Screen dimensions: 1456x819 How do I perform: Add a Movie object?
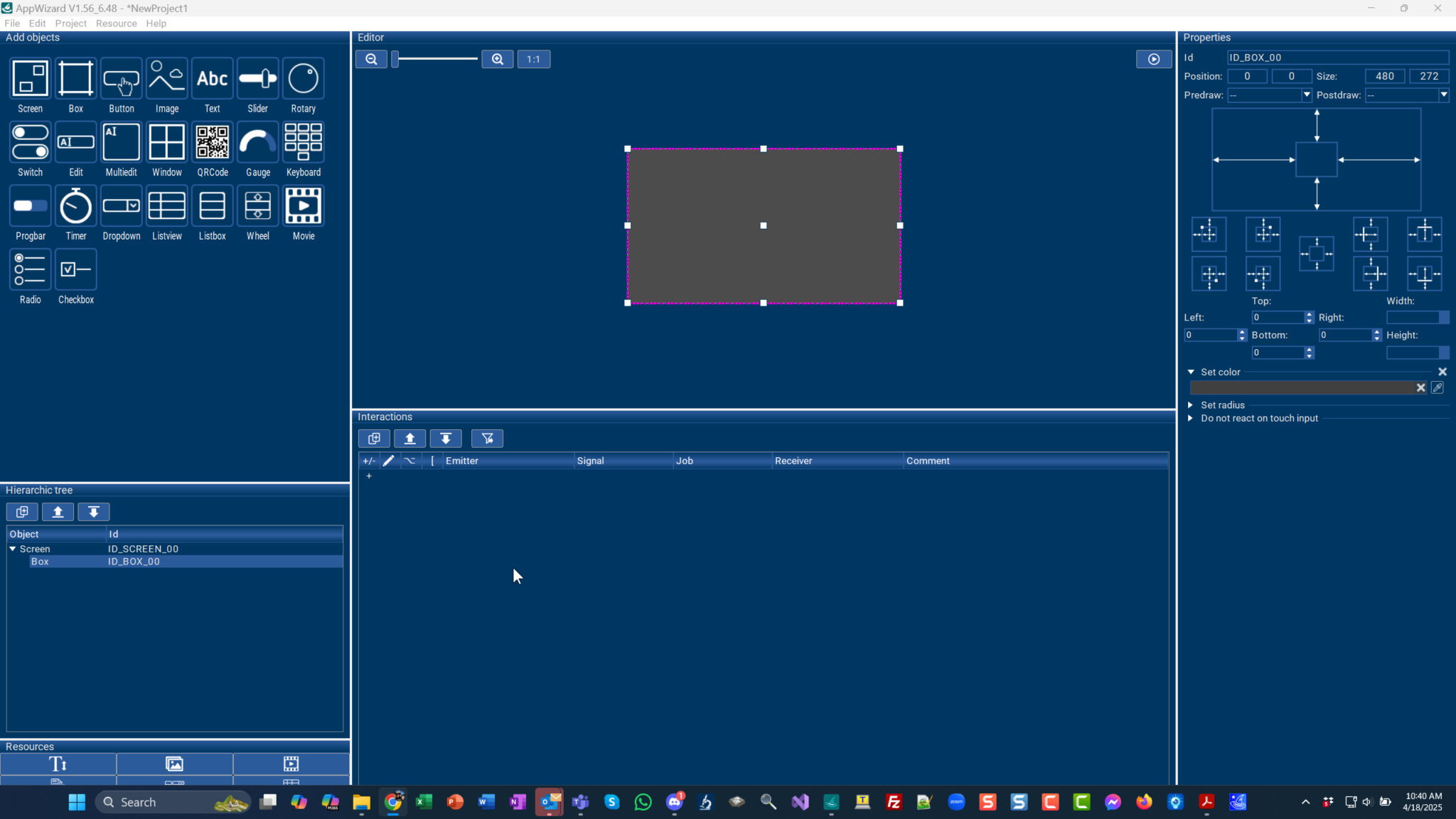coord(303,206)
